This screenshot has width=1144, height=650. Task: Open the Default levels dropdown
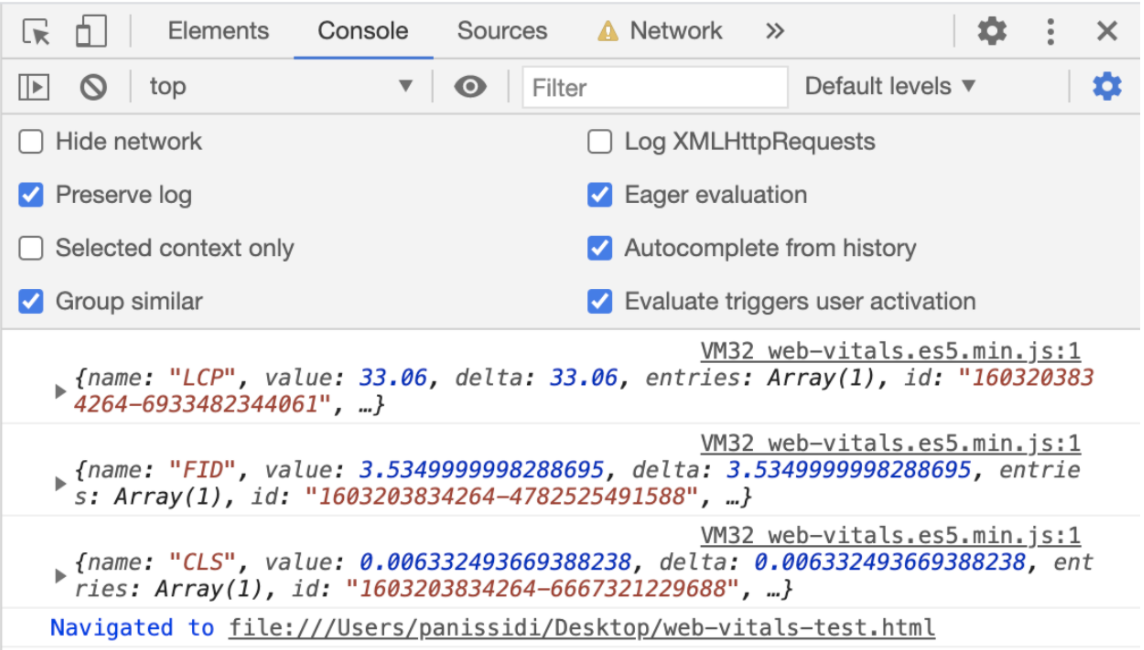pyautogui.click(x=888, y=86)
